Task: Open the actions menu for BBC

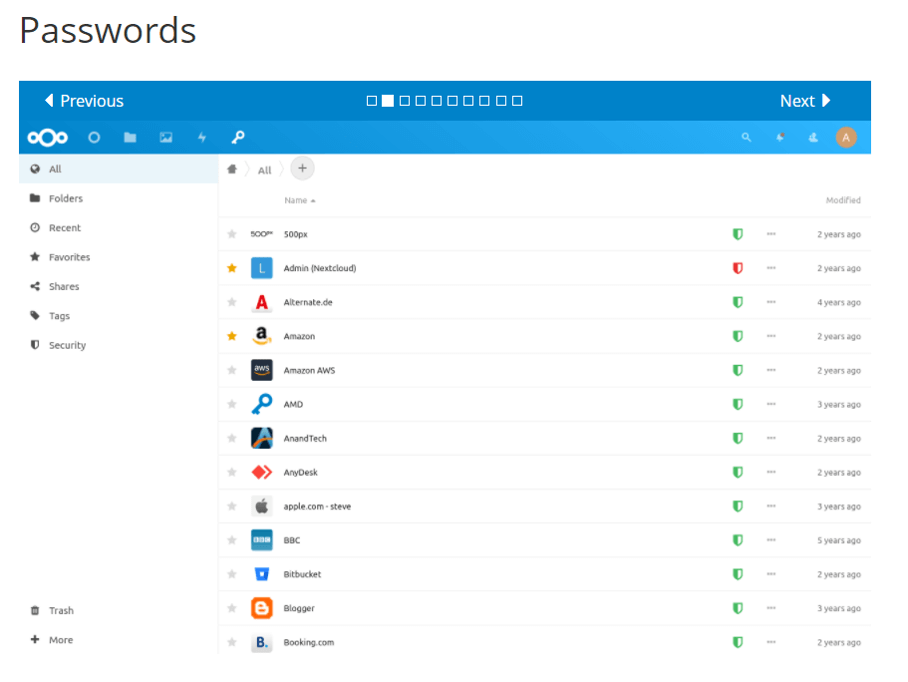Action: tap(770, 540)
